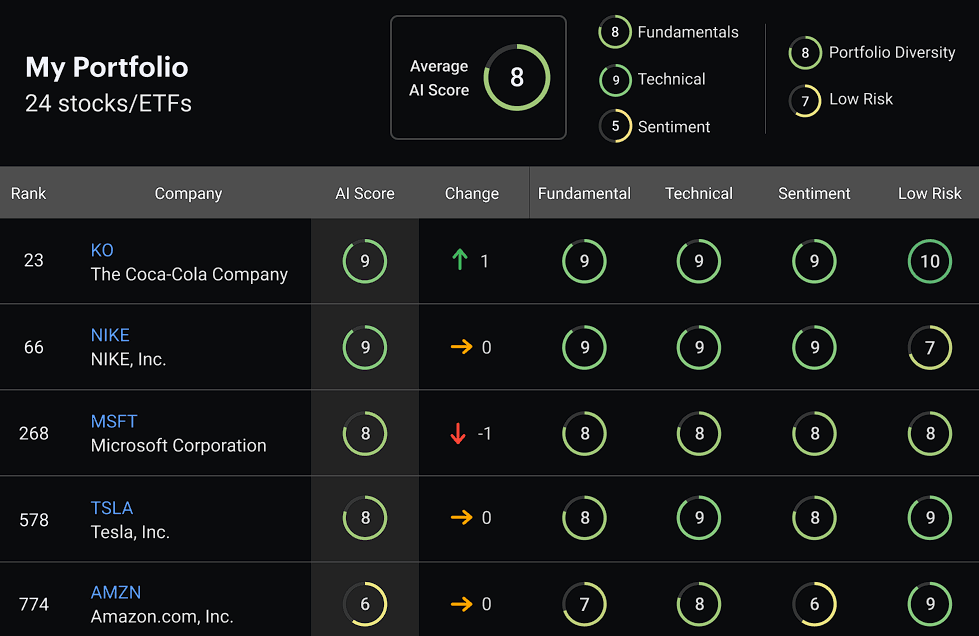The width and height of the screenshot is (979, 636).
Task: Open the NIKE ticker link
Action: click(x=110, y=335)
